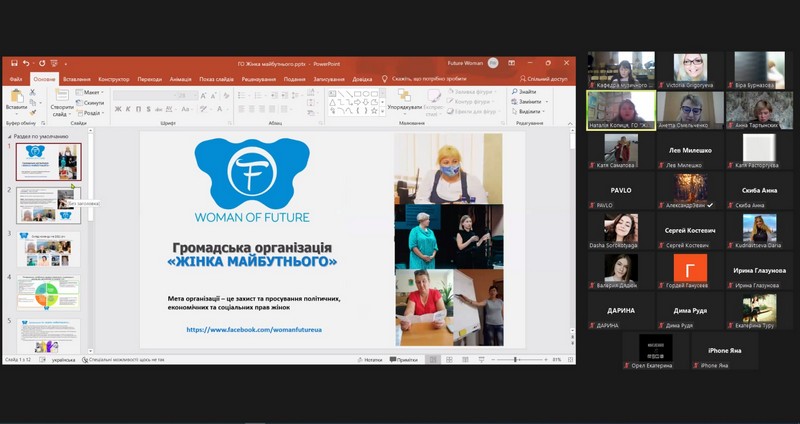Increase font size with the larger A icon
Viewport: 800px width, 424px height.
pyautogui.click(x=204, y=95)
